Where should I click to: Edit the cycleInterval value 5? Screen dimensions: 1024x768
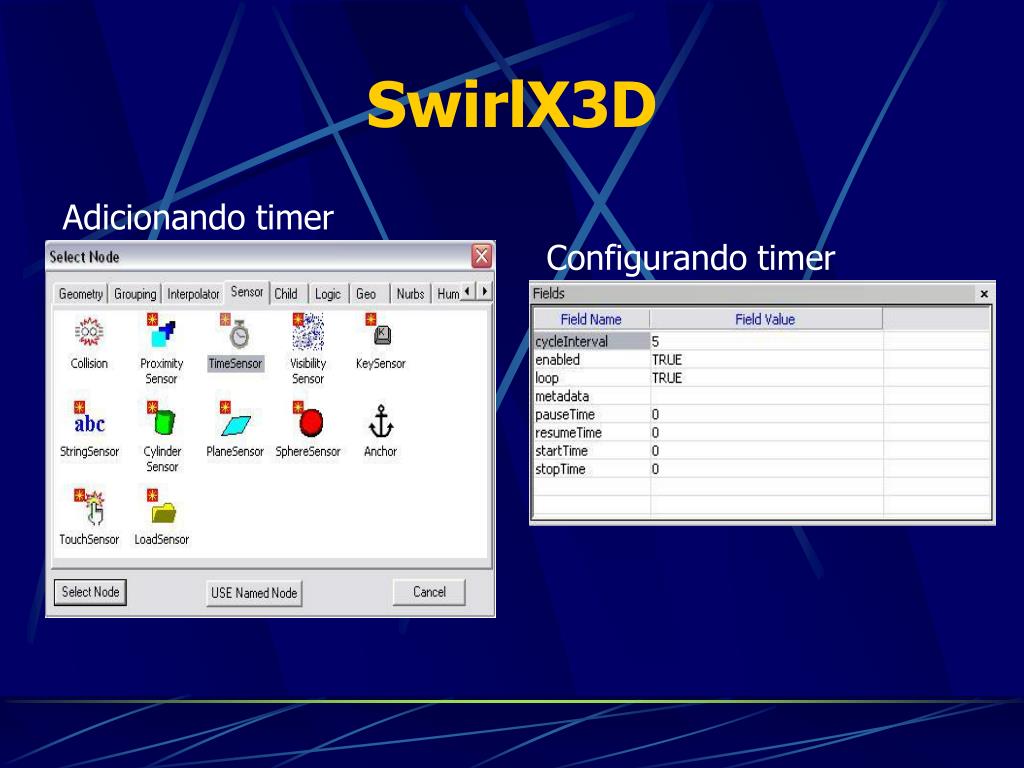click(x=766, y=342)
